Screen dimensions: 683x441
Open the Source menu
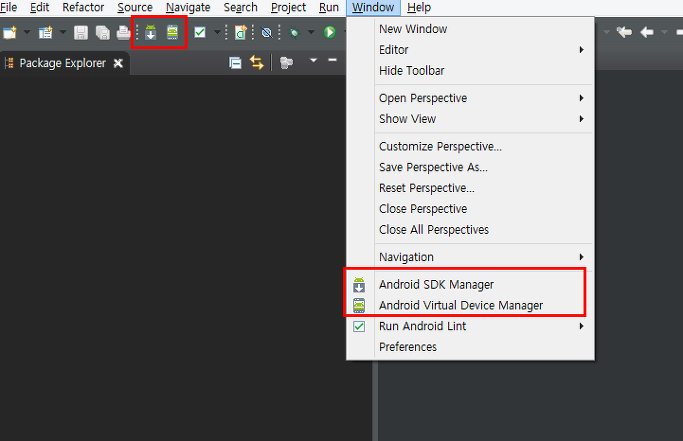[135, 7]
